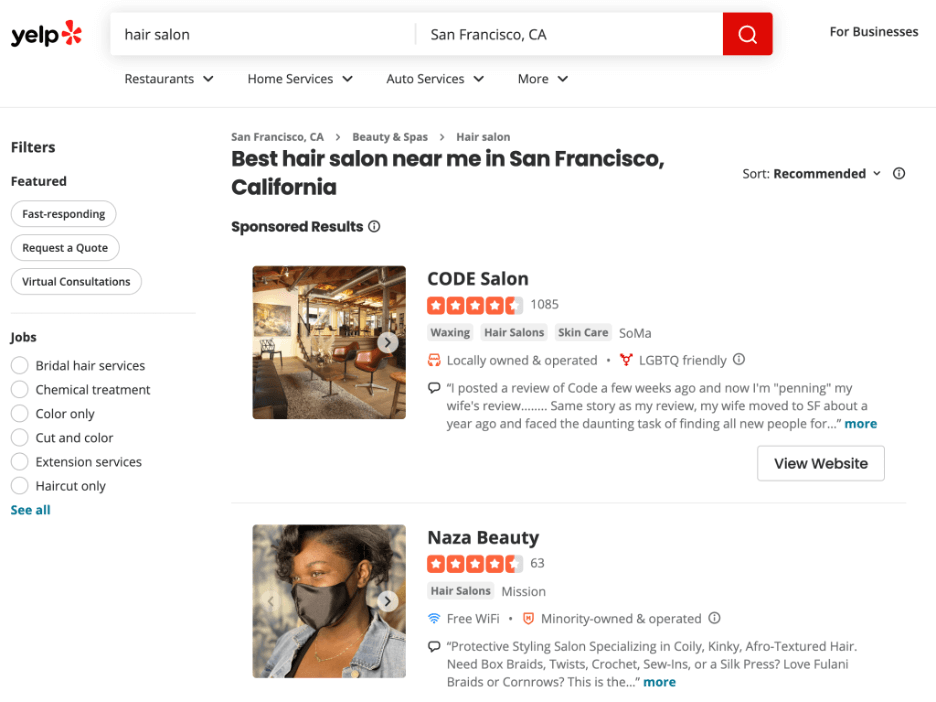Click Beauty & Spas breadcrumb
The image size is (936, 702).
pos(390,137)
